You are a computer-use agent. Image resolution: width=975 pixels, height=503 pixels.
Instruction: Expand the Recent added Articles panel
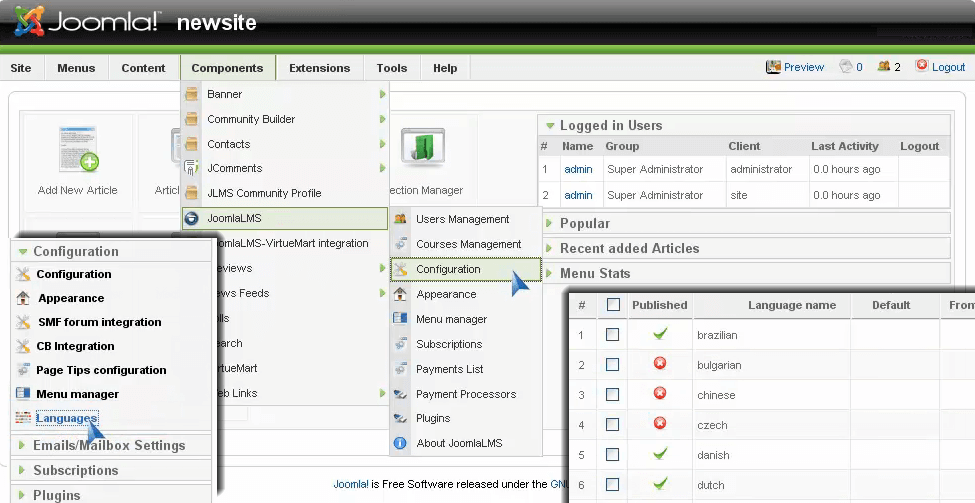[x=549, y=248]
